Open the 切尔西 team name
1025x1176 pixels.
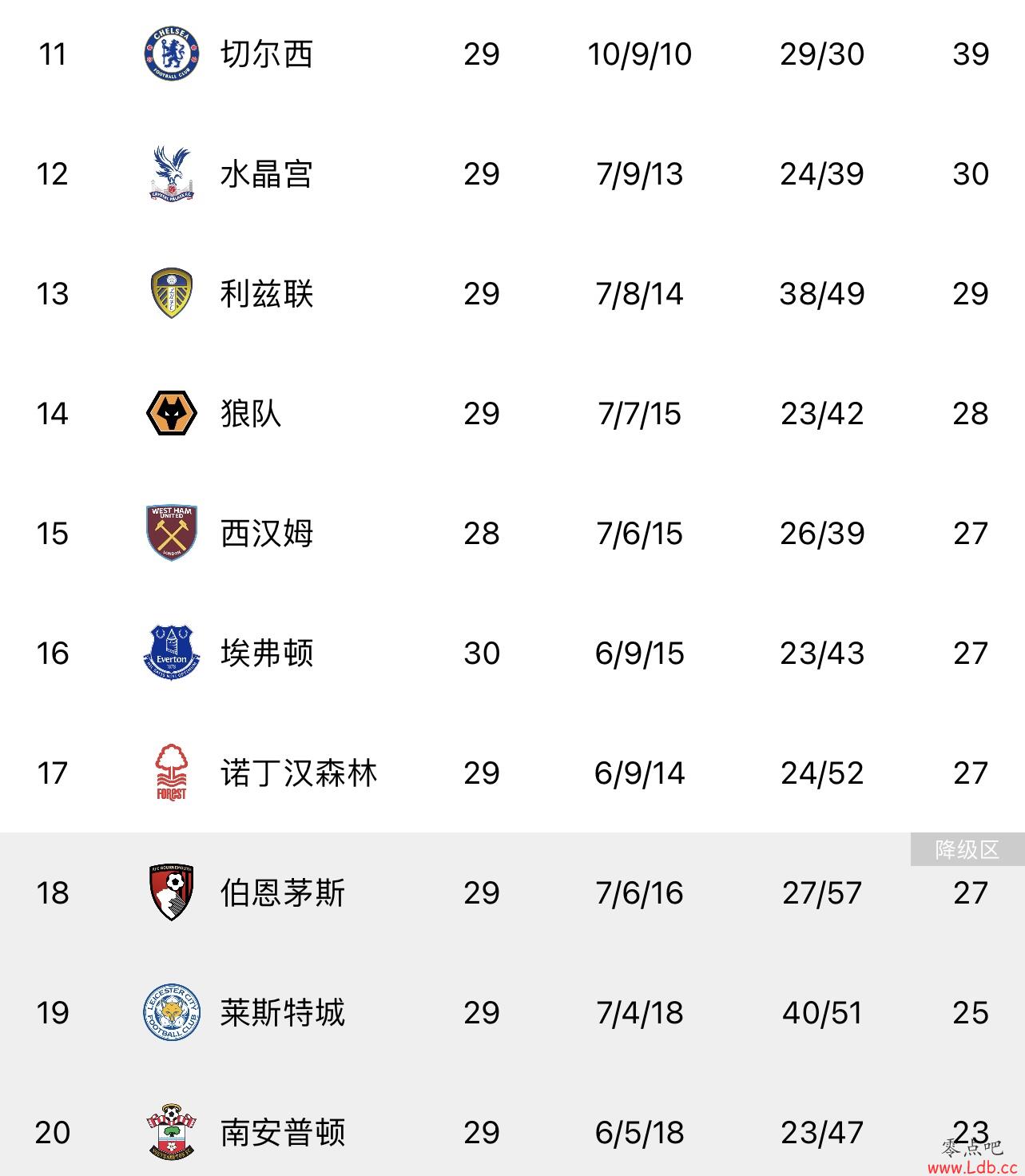267,54
